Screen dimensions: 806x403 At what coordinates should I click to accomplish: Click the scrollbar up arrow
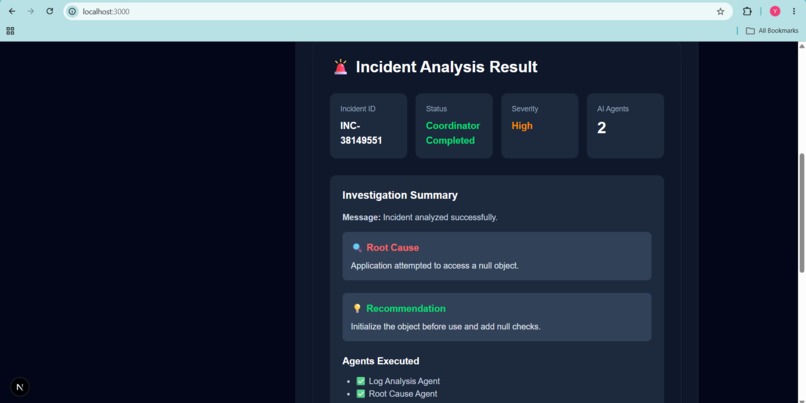[x=801, y=46]
